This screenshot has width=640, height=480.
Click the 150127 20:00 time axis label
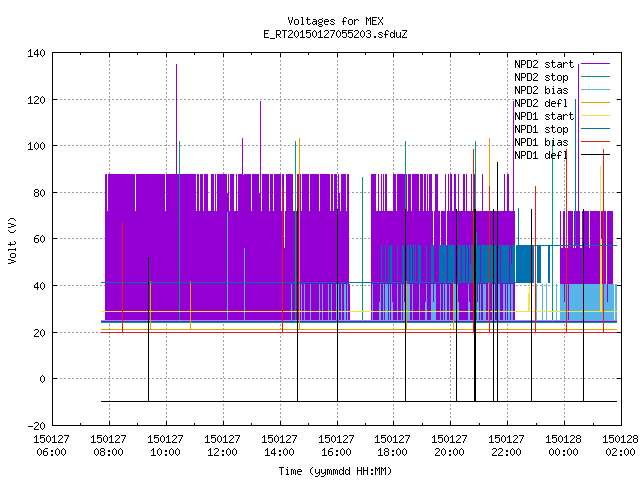(x=449, y=446)
